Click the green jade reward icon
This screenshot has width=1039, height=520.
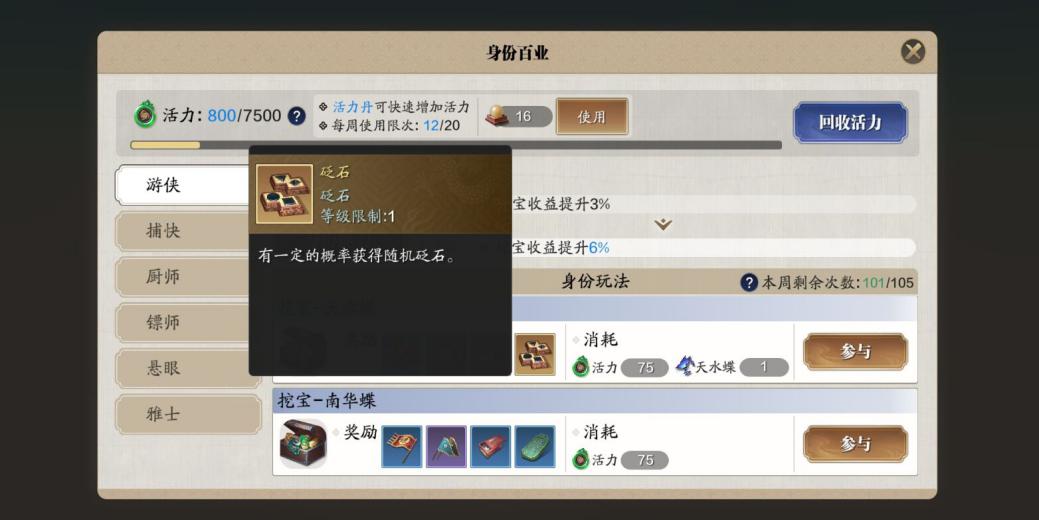pos(535,446)
